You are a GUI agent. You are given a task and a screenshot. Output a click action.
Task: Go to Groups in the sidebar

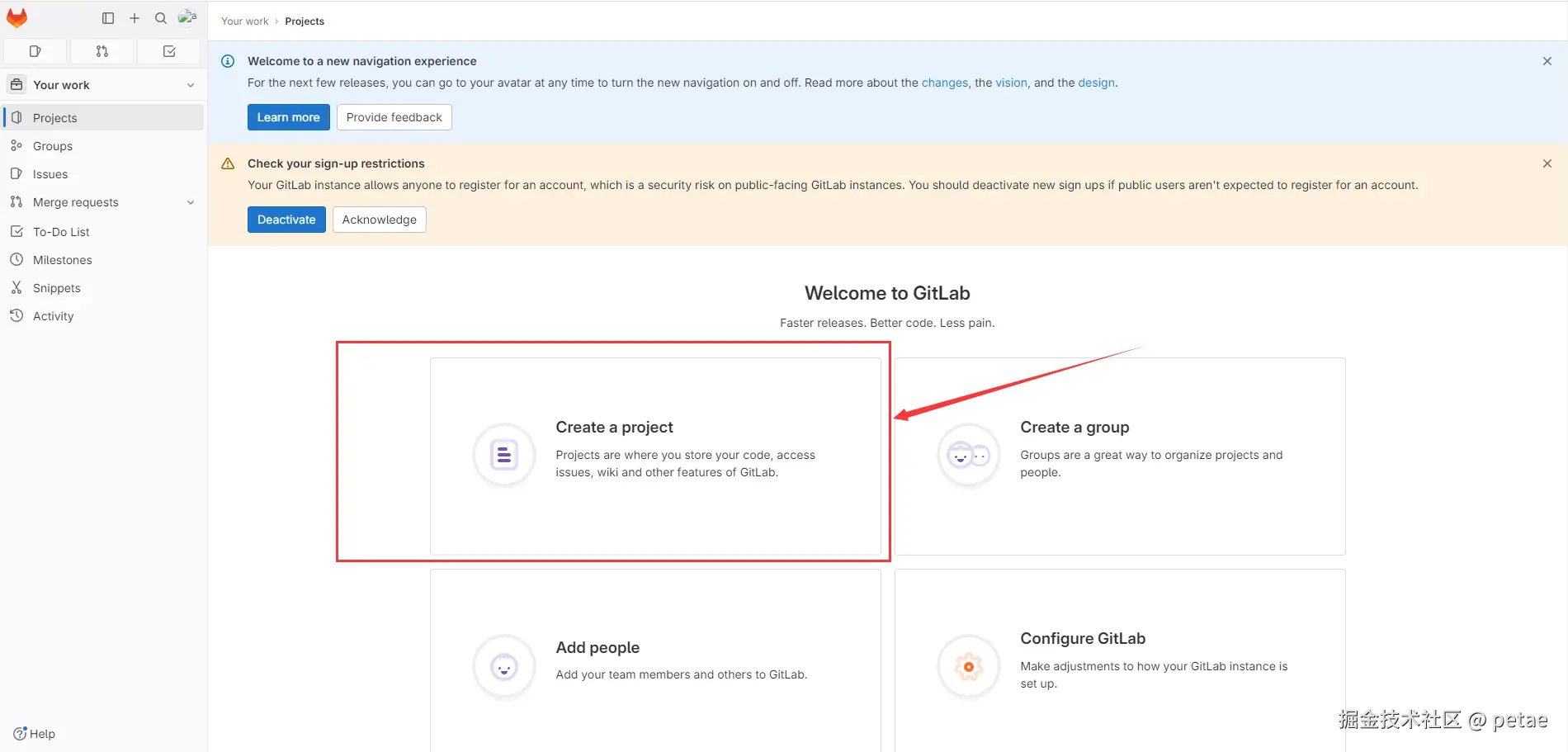click(104, 146)
